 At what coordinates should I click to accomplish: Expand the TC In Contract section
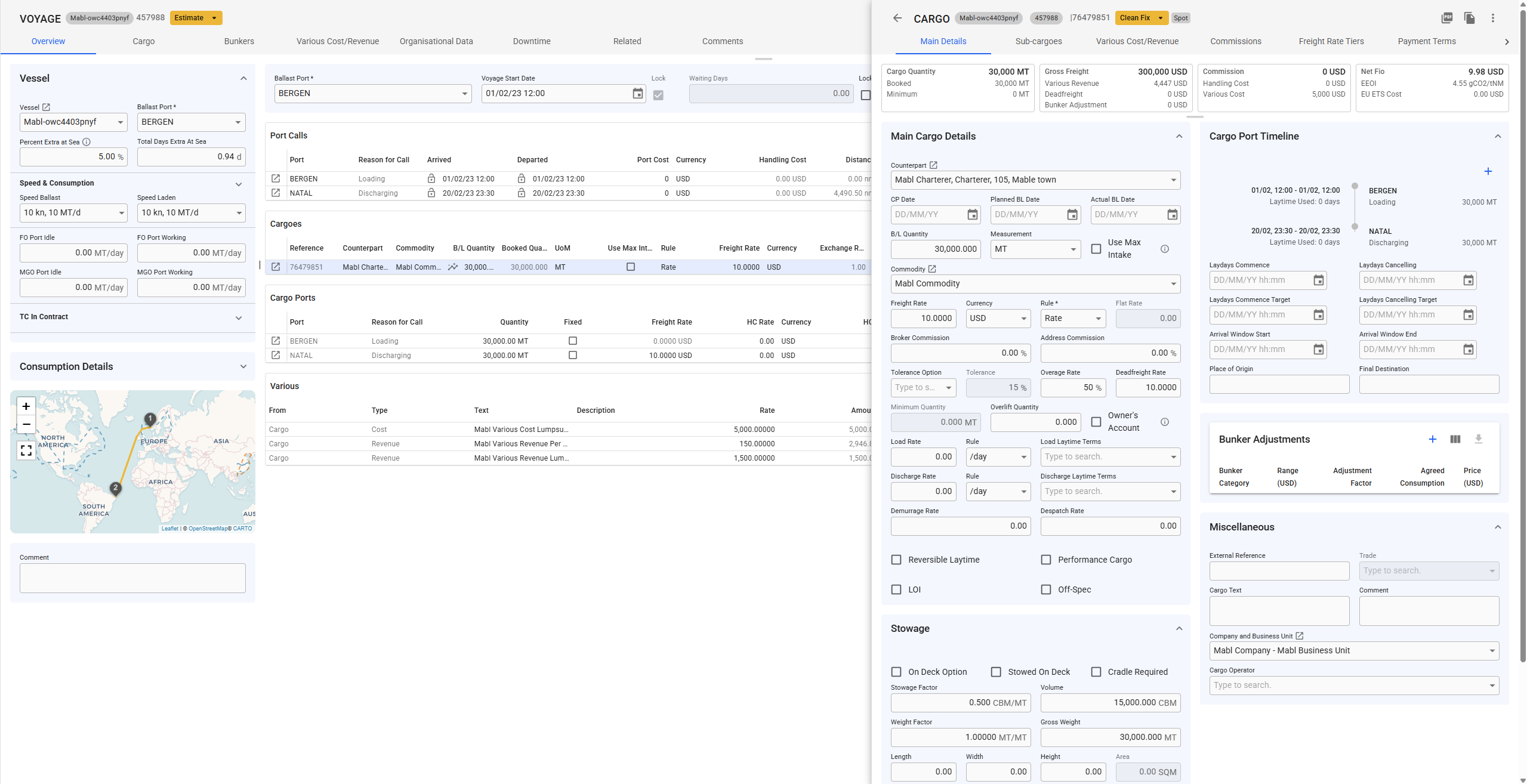239,317
